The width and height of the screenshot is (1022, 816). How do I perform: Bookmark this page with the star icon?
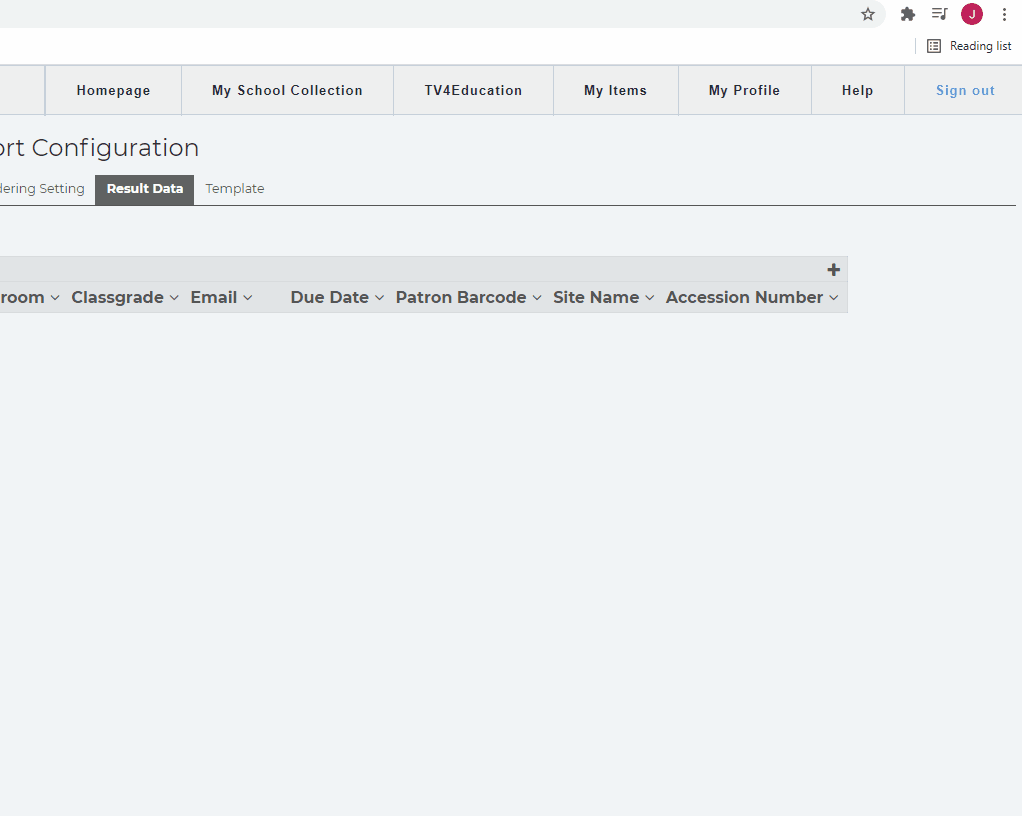[868, 14]
